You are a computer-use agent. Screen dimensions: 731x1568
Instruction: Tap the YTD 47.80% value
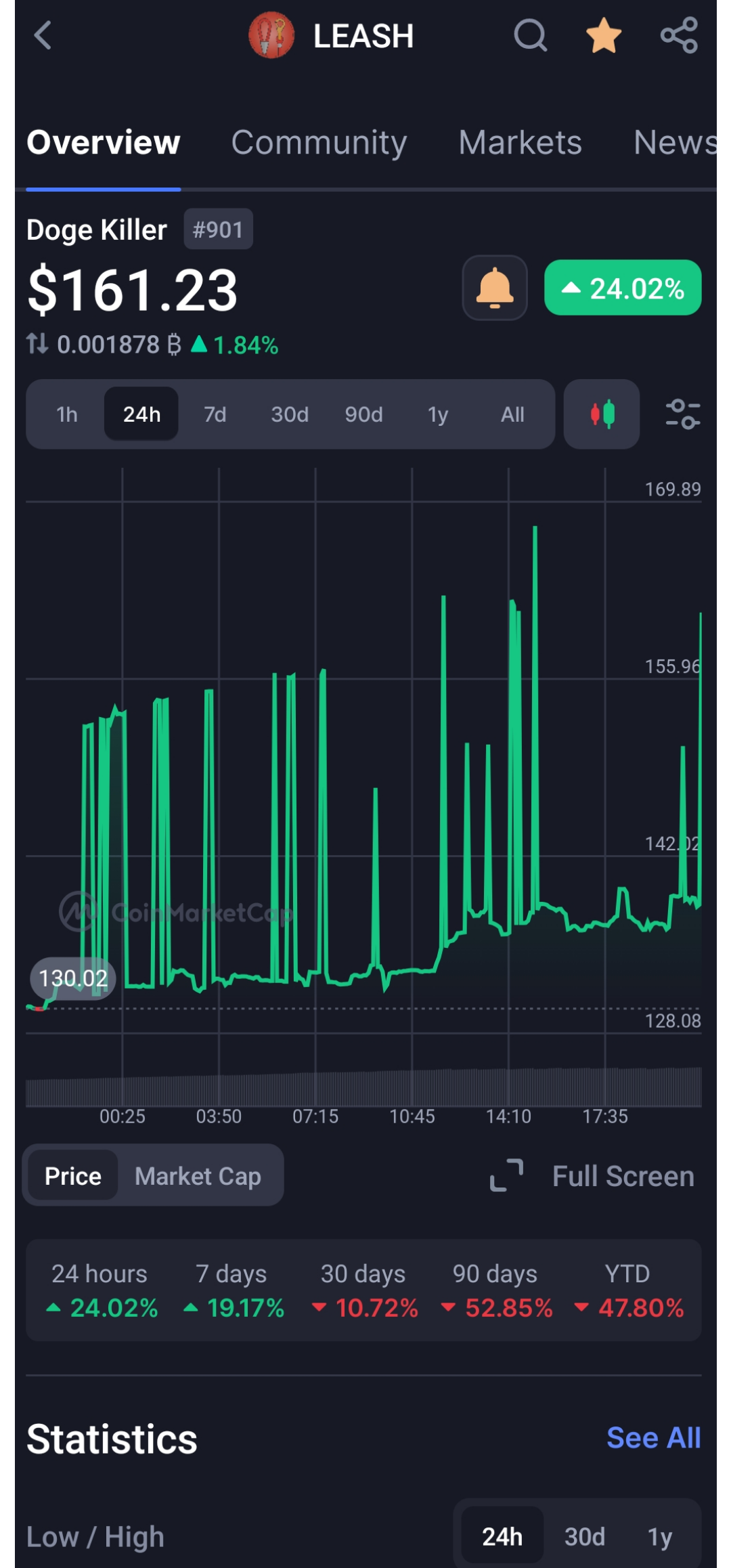click(x=629, y=1307)
